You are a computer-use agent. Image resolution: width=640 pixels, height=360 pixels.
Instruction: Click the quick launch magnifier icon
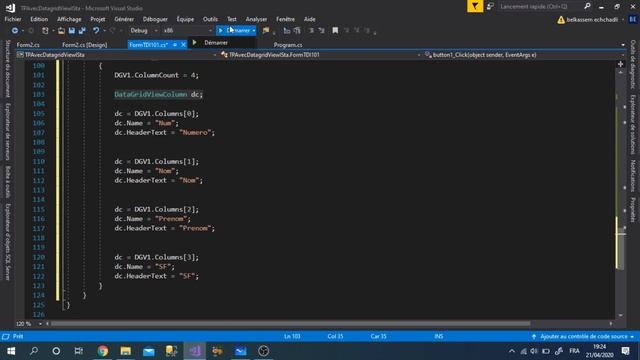[587, 7]
